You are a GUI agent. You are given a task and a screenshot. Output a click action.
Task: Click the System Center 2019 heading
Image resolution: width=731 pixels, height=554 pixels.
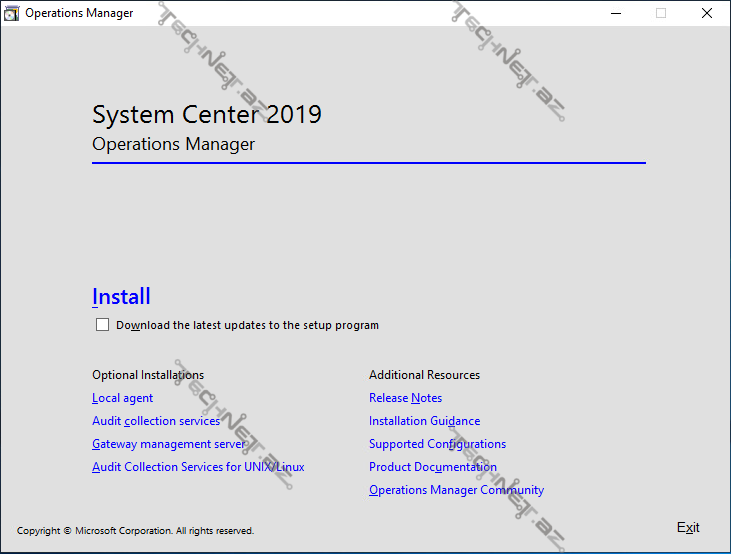tap(207, 114)
